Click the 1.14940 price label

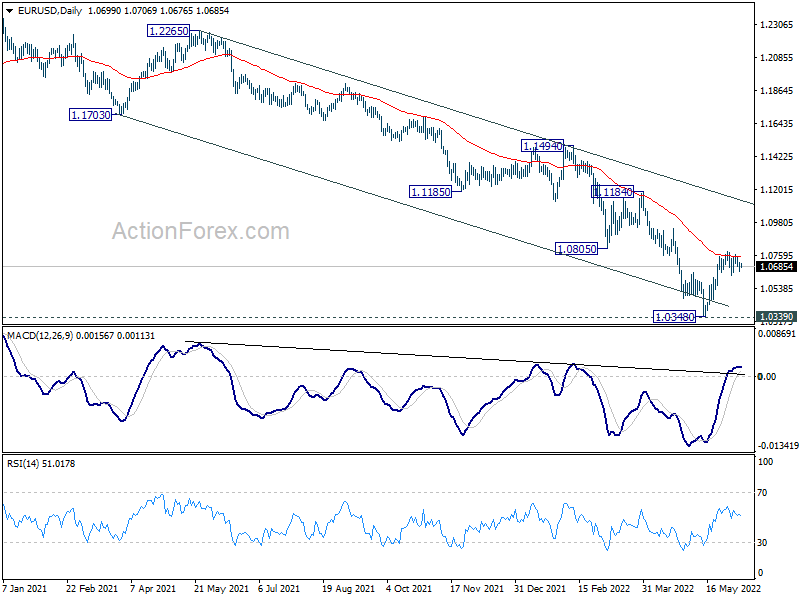(x=542, y=146)
